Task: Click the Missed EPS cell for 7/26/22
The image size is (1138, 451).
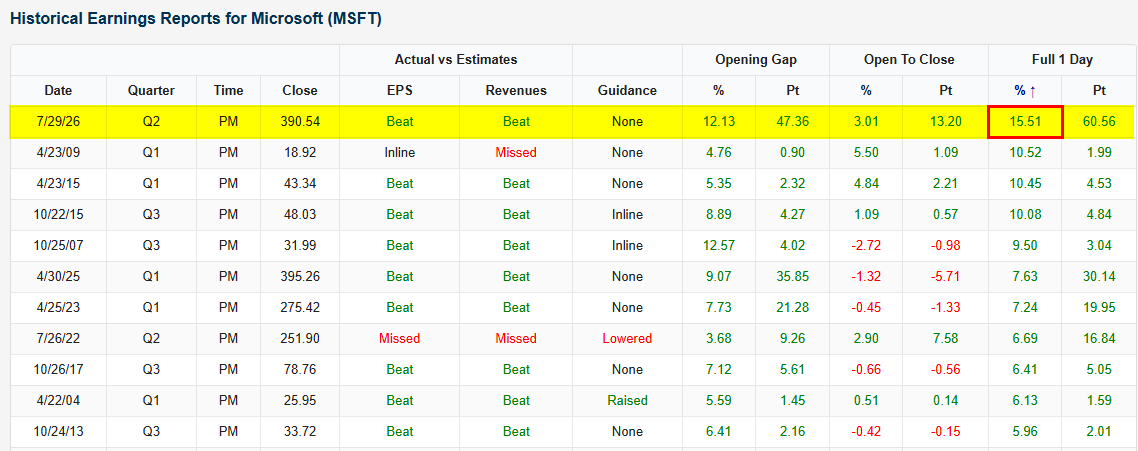Action: pos(399,338)
